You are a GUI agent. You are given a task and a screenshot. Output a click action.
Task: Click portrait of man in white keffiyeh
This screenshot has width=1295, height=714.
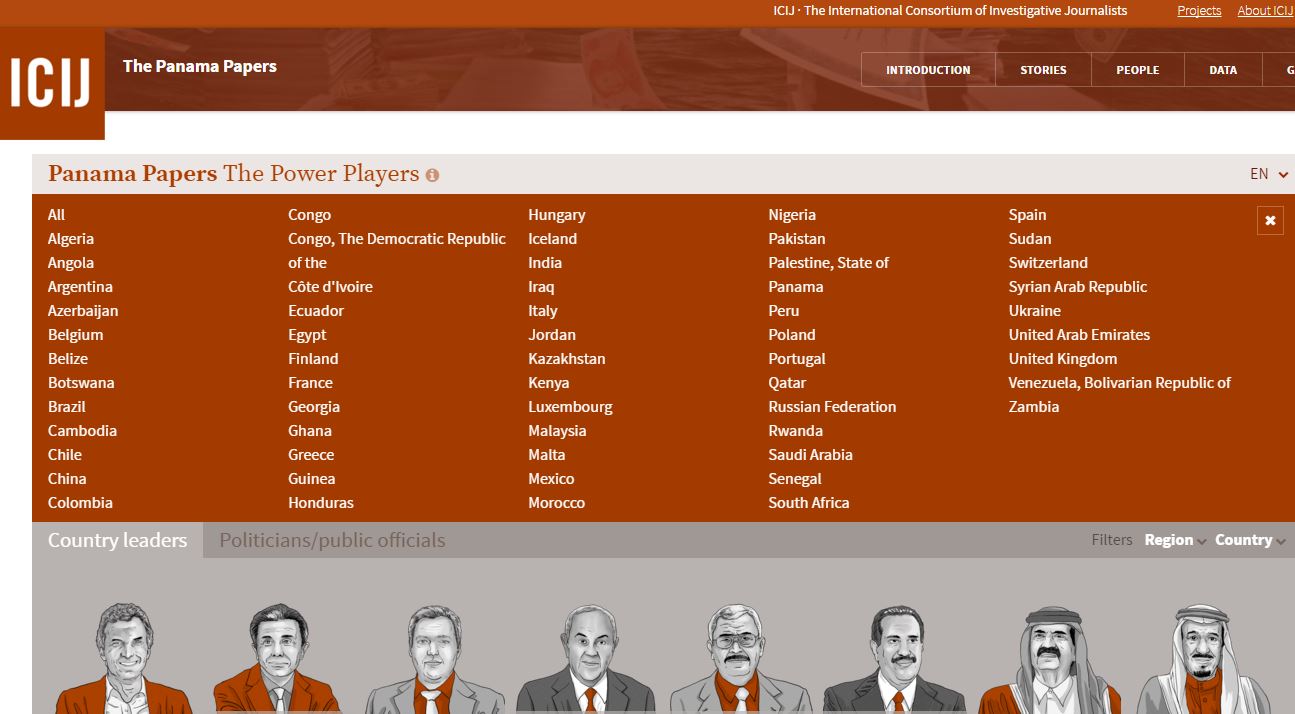1203,658
